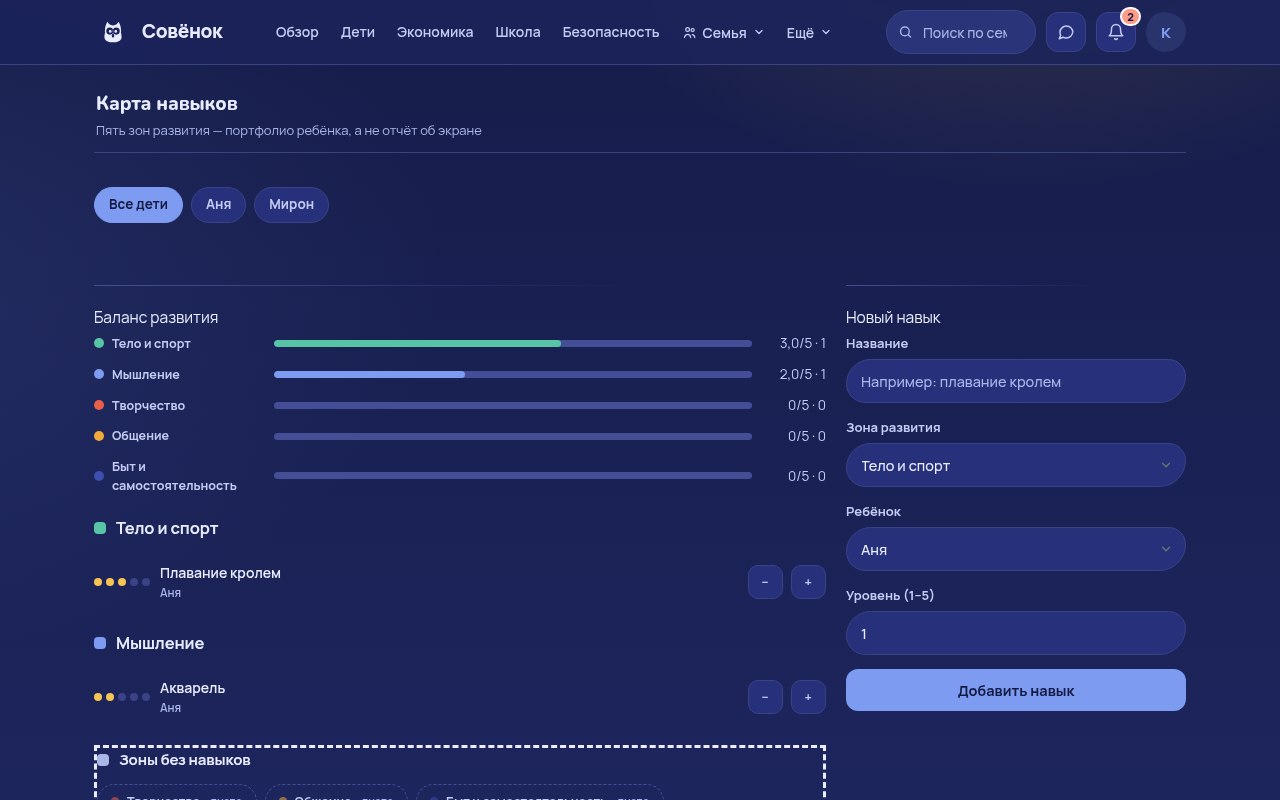Expand the Семья navigation dropdown
Viewport: 1280px width, 800px height.
pos(723,32)
